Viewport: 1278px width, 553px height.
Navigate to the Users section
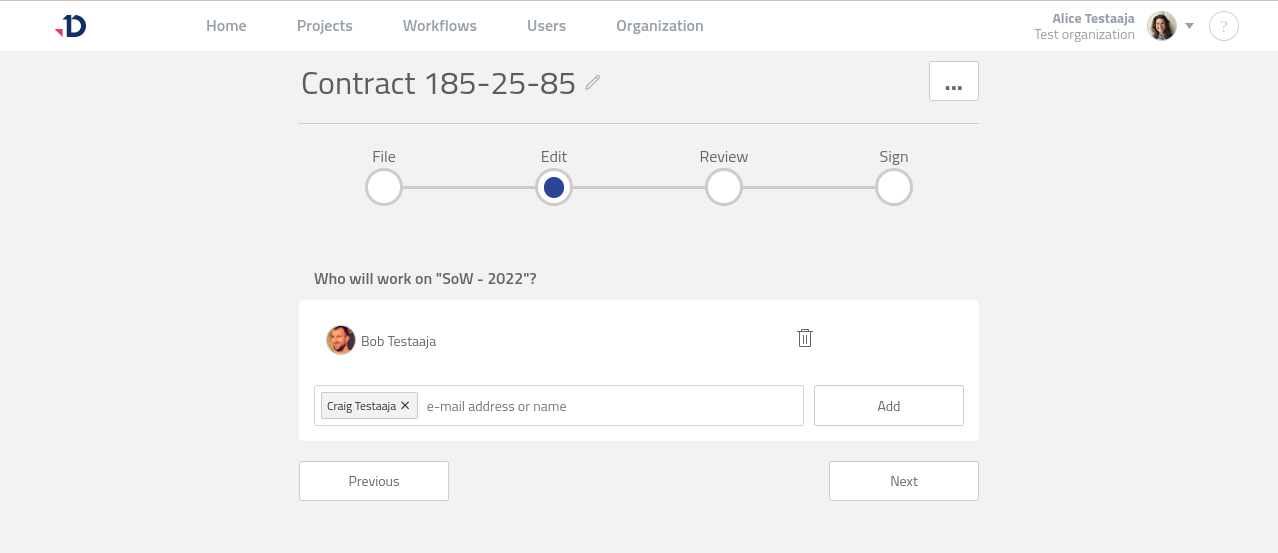546,26
